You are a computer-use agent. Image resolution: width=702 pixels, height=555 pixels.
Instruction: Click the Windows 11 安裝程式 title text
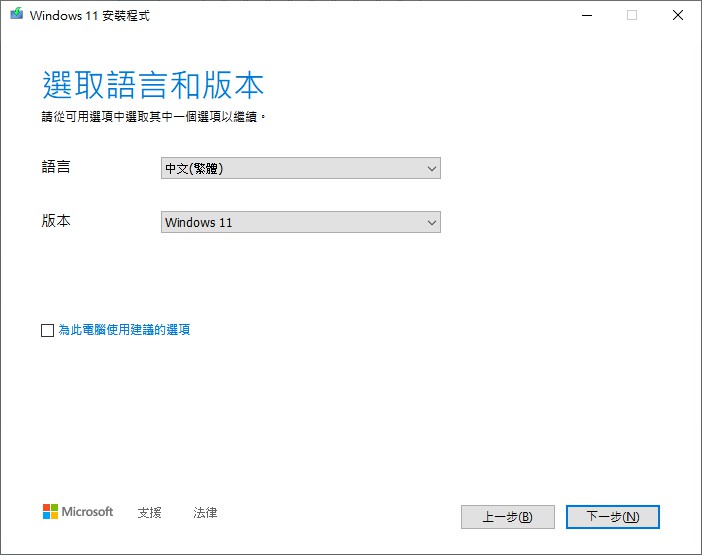(x=90, y=16)
